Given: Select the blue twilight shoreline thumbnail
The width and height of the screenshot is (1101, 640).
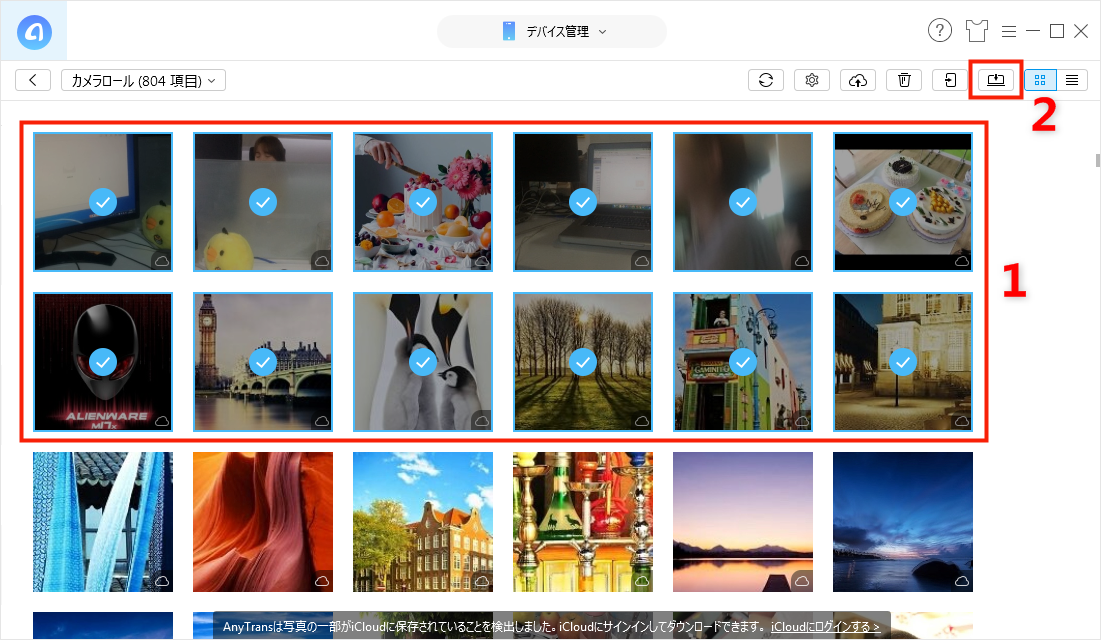Looking at the screenshot, I should (x=903, y=522).
